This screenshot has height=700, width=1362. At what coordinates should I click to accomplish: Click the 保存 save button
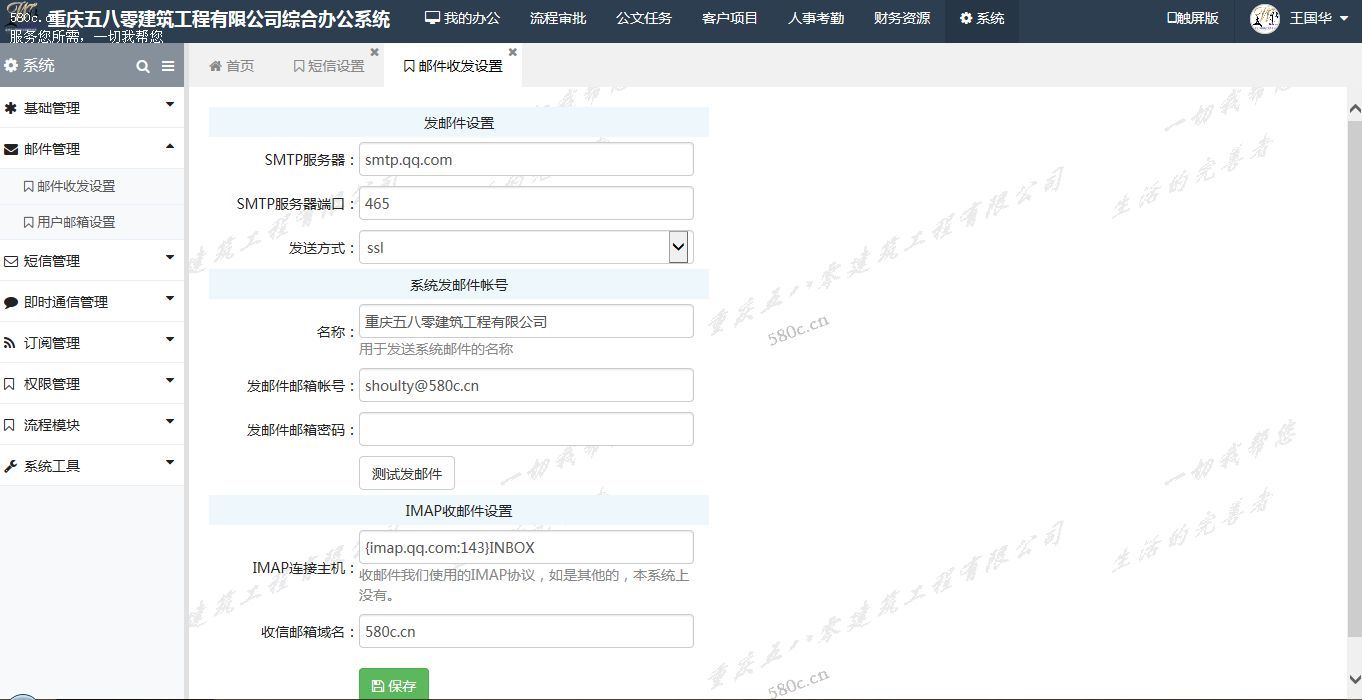pos(394,685)
